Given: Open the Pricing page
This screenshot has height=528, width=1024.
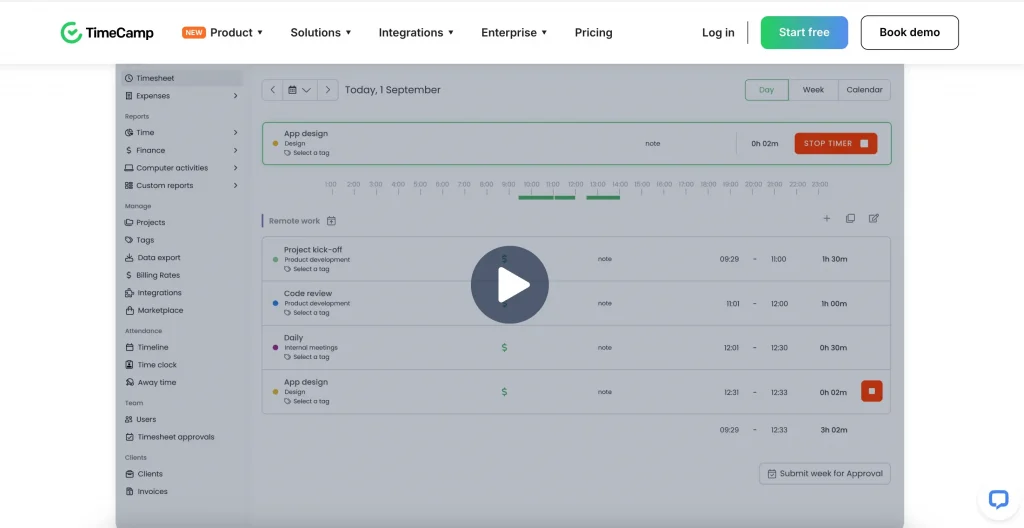Looking at the screenshot, I should [x=593, y=33].
